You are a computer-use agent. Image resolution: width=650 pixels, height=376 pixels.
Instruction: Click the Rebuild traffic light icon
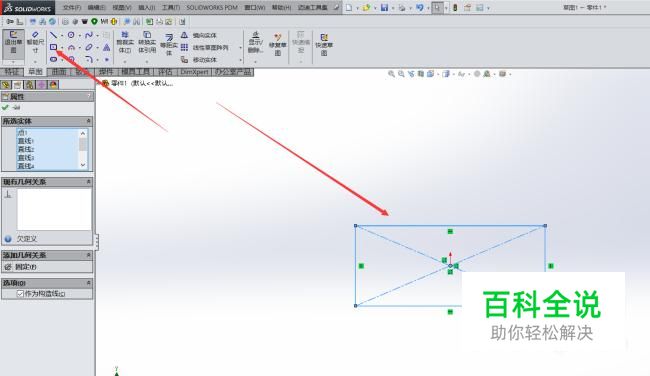click(455, 7)
